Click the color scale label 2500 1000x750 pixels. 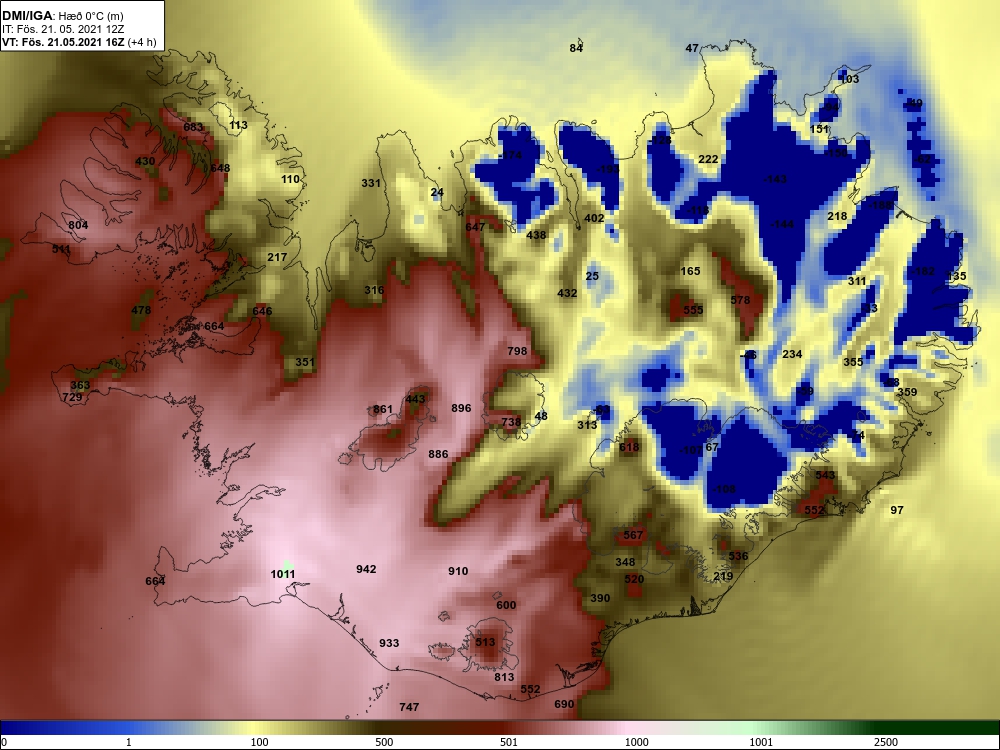point(885,742)
